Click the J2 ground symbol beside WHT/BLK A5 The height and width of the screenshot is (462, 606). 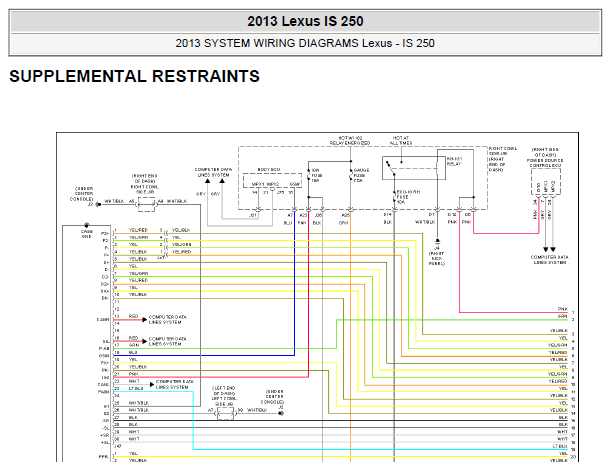coord(98,204)
